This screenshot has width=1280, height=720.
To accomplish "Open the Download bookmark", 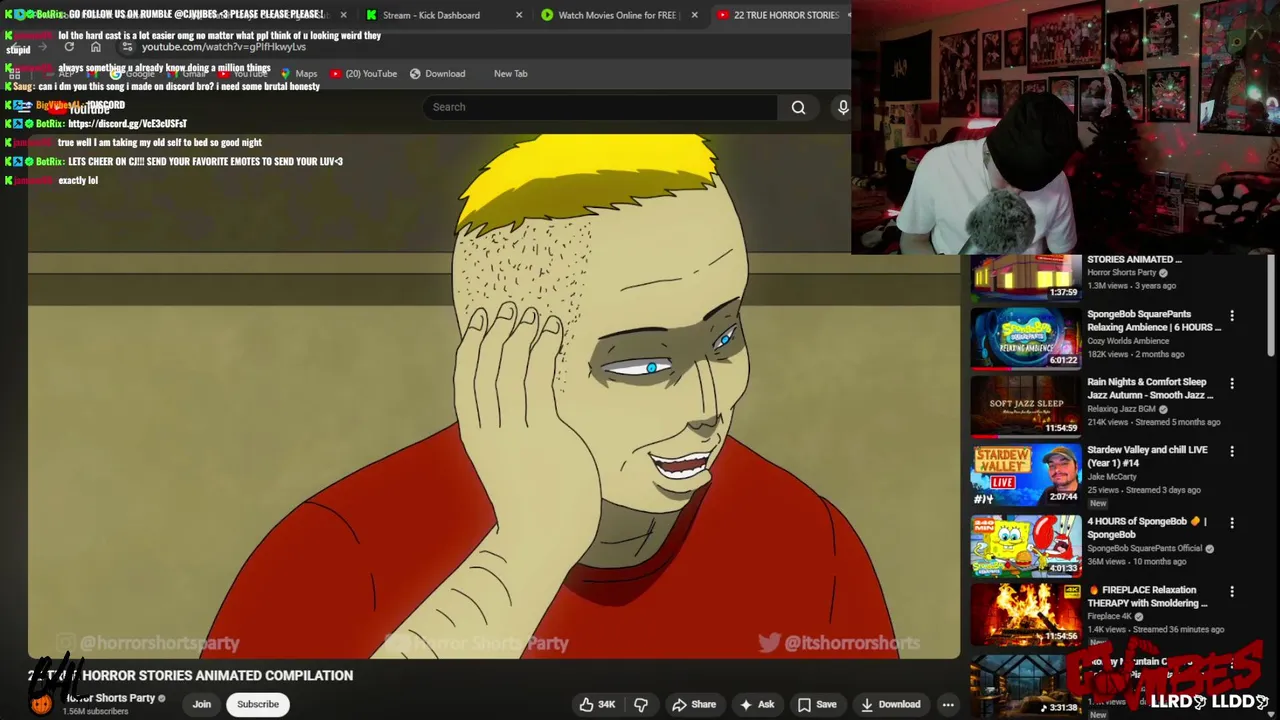I will 437,73.
